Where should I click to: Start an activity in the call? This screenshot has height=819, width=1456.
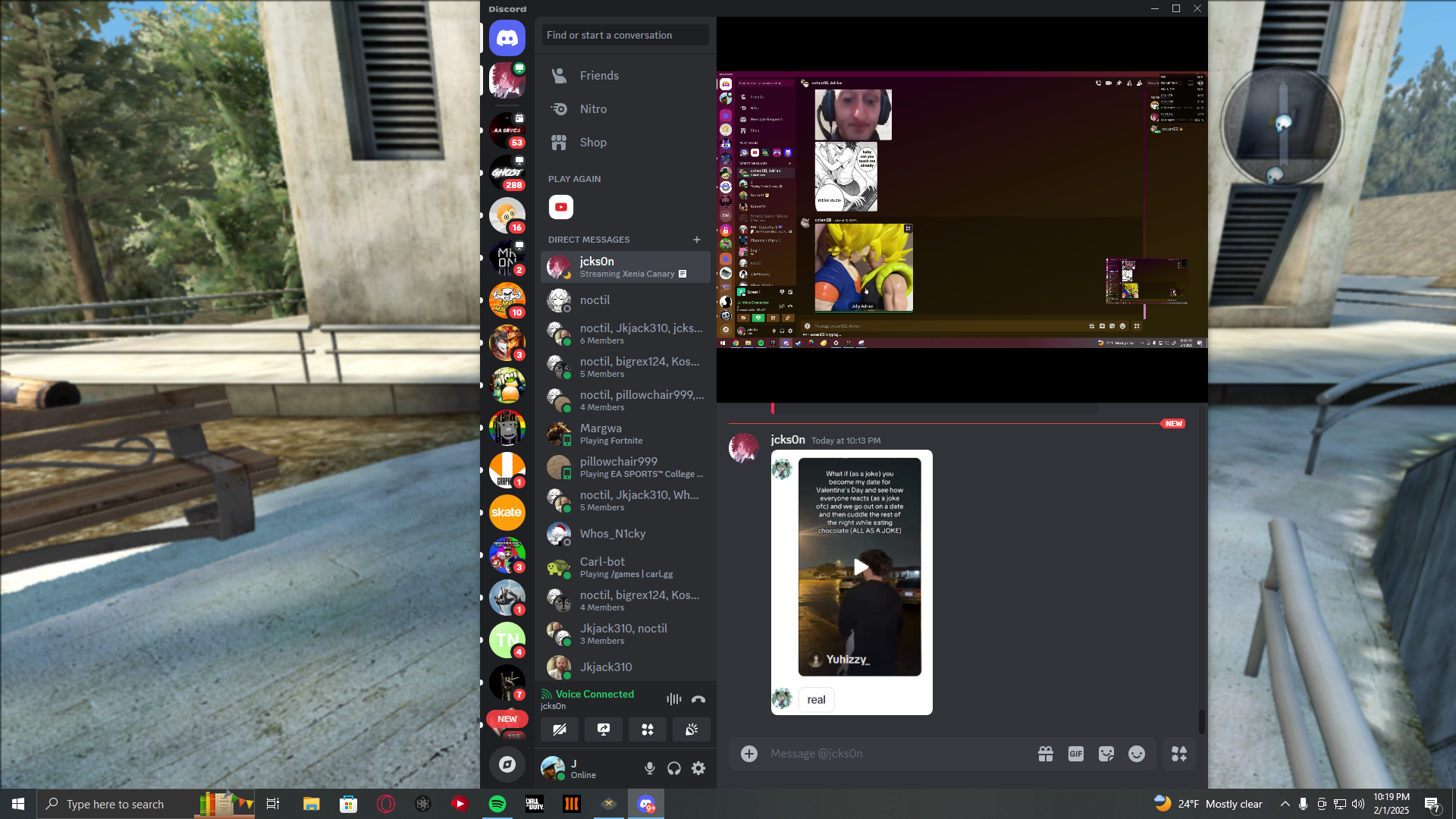pyautogui.click(x=648, y=730)
